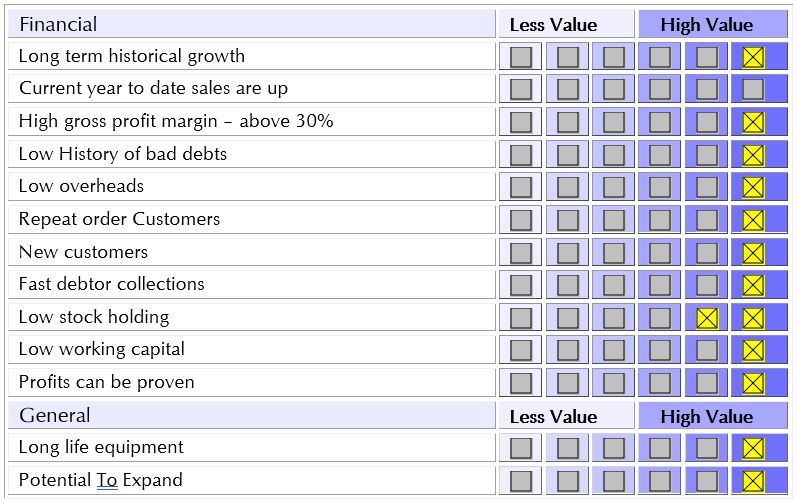Tick the fourth checkbox in New customers row

point(660,253)
